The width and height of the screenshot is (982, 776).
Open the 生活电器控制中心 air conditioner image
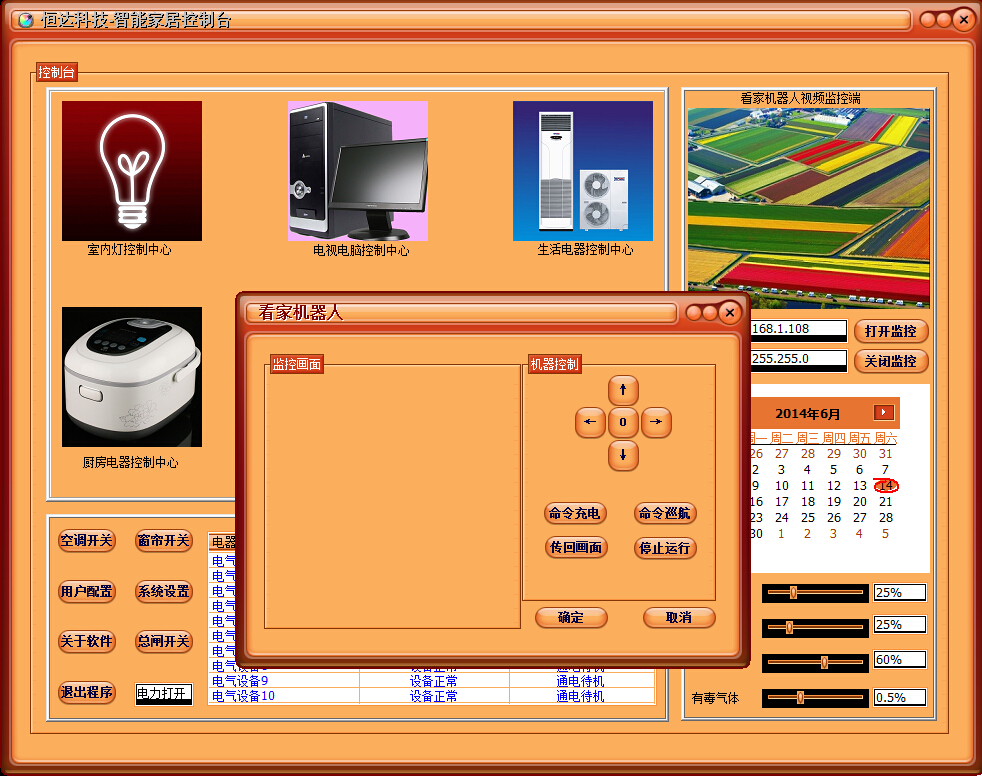pos(582,171)
